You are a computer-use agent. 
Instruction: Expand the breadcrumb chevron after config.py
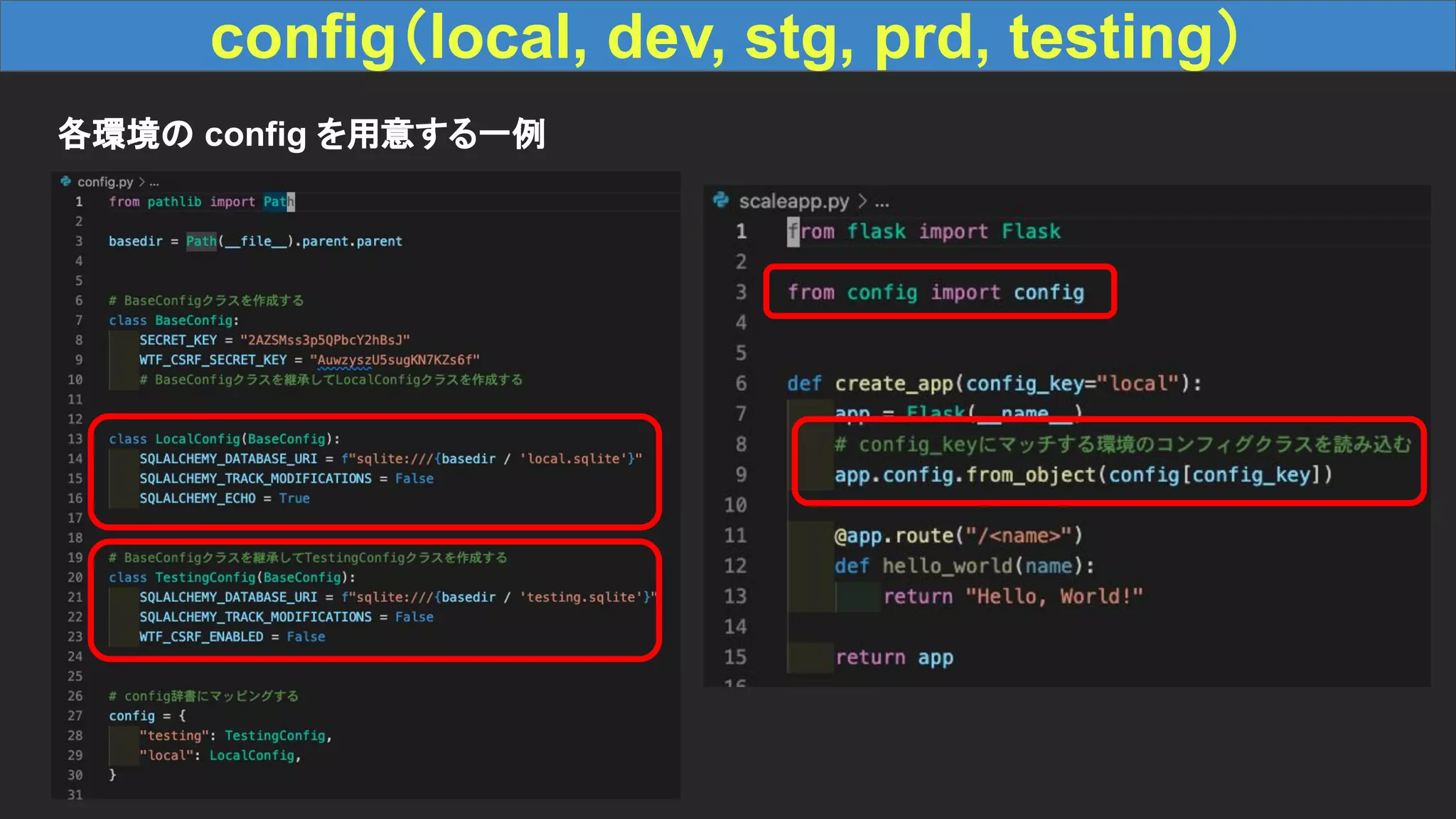coord(141,182)
